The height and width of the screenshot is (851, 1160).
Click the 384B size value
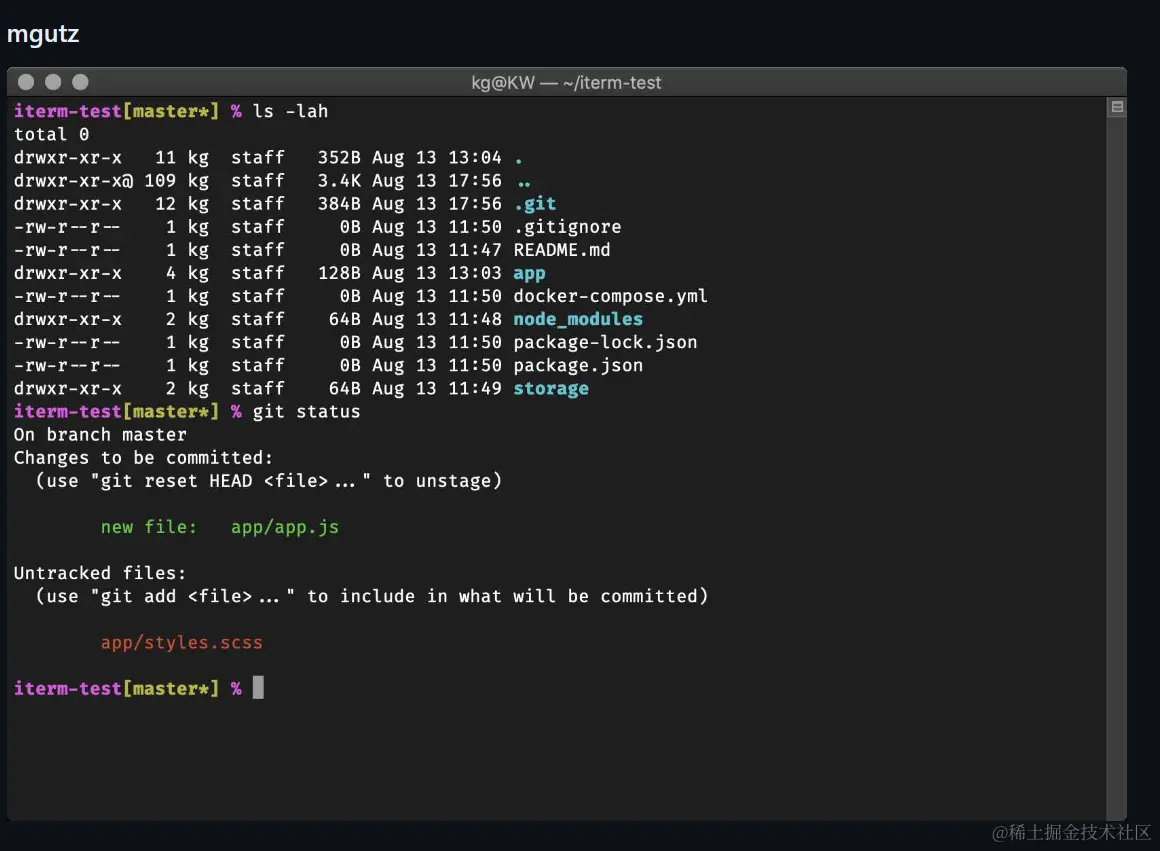pos(340,204)
